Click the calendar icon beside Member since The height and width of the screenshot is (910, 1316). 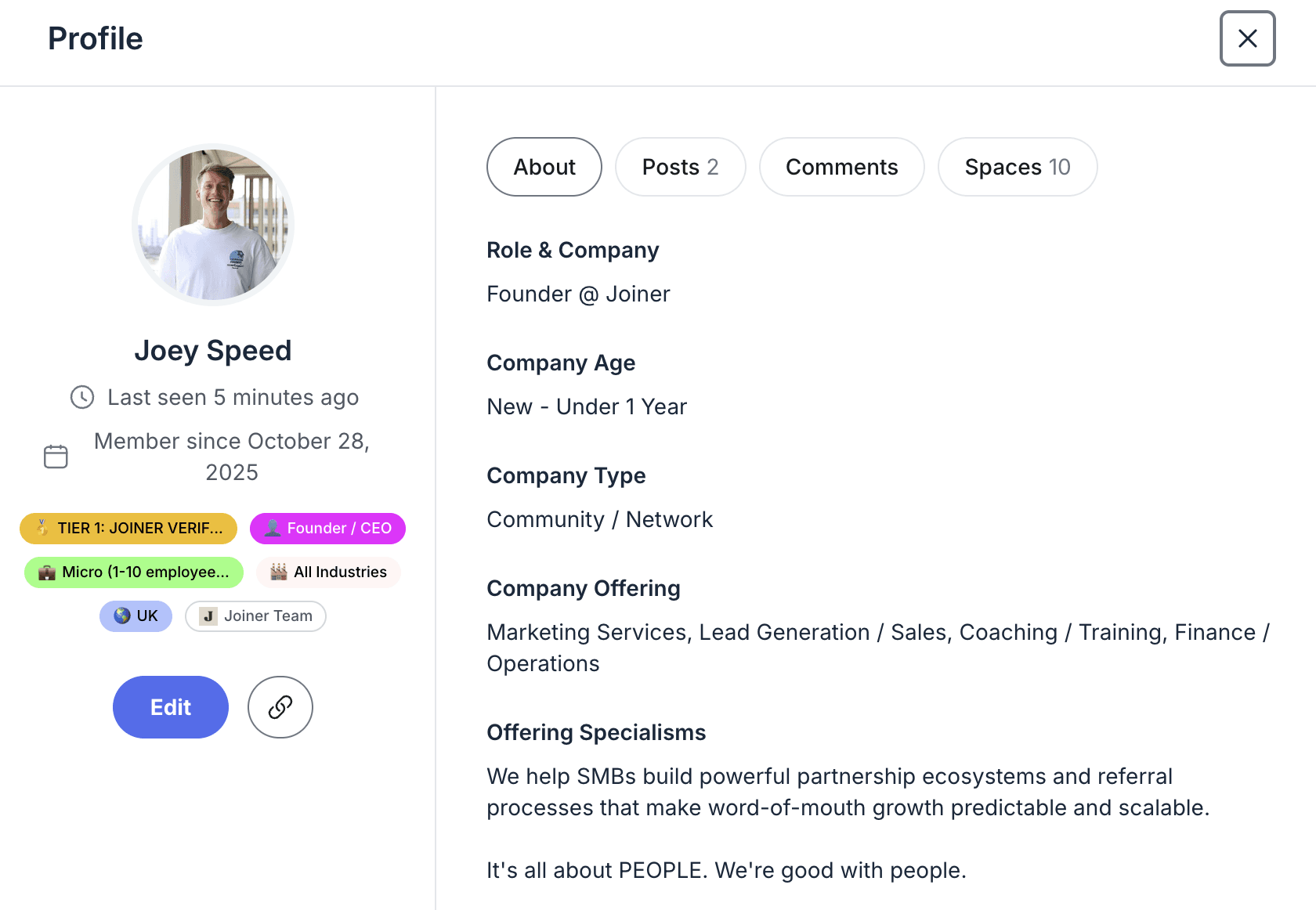tap(56, 457)
